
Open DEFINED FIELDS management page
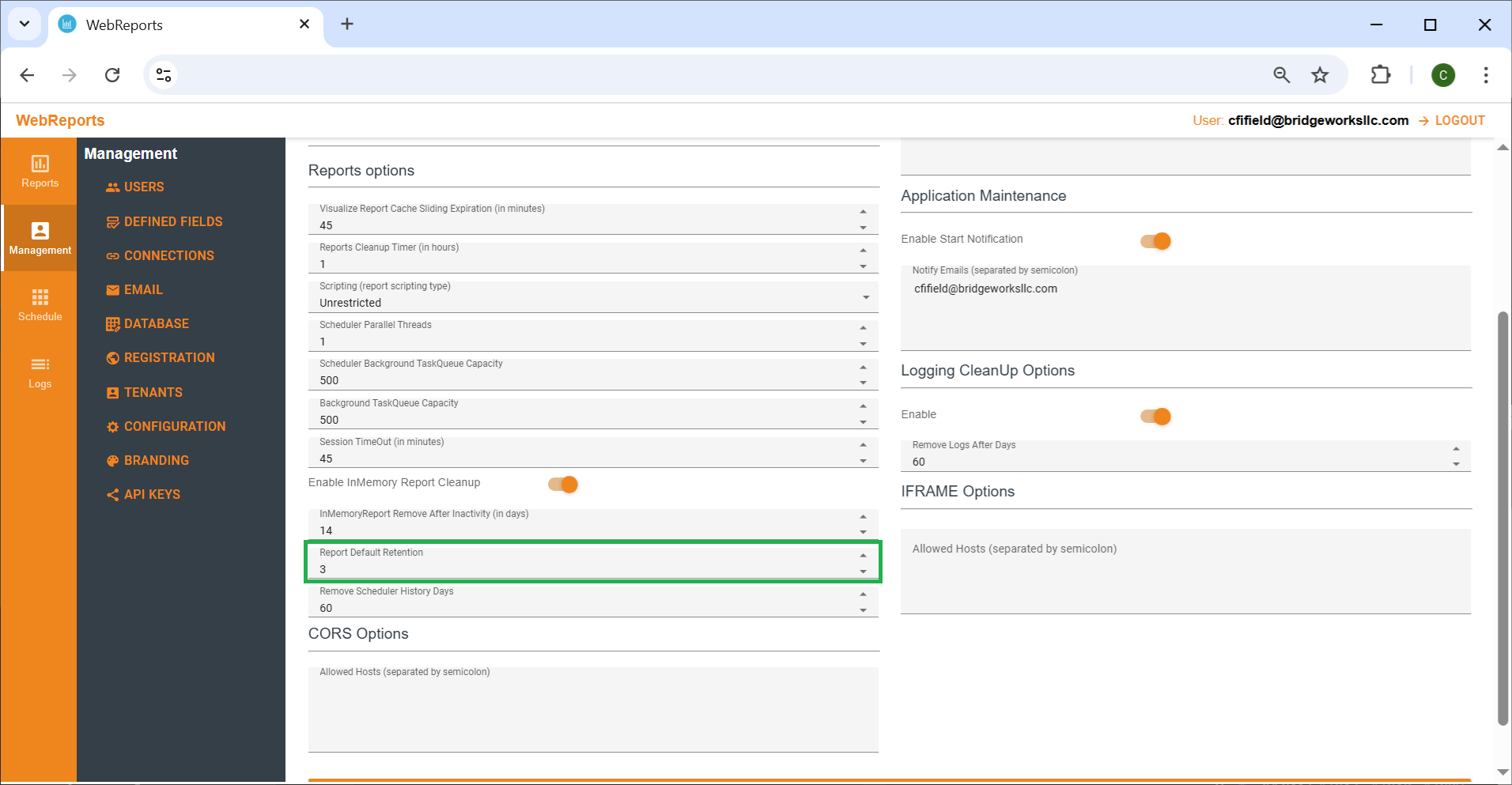[173, 222]
